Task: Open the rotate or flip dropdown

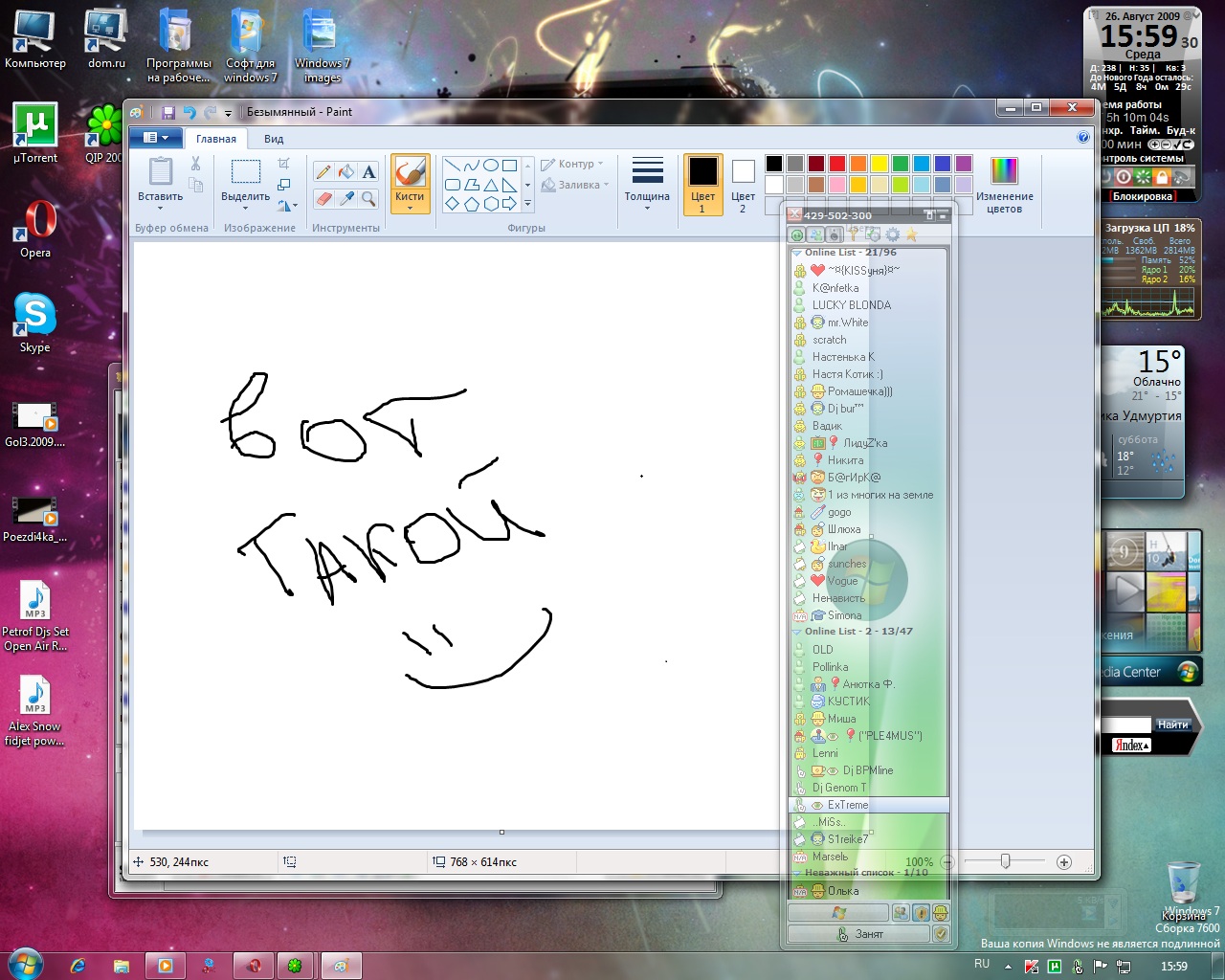Action: [x=287, y=206]
